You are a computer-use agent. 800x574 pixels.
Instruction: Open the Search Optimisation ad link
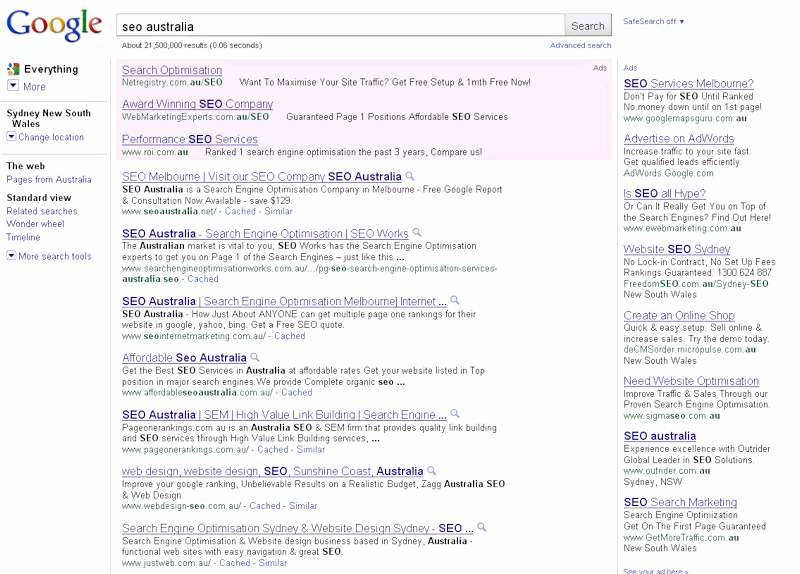(172, 70)
